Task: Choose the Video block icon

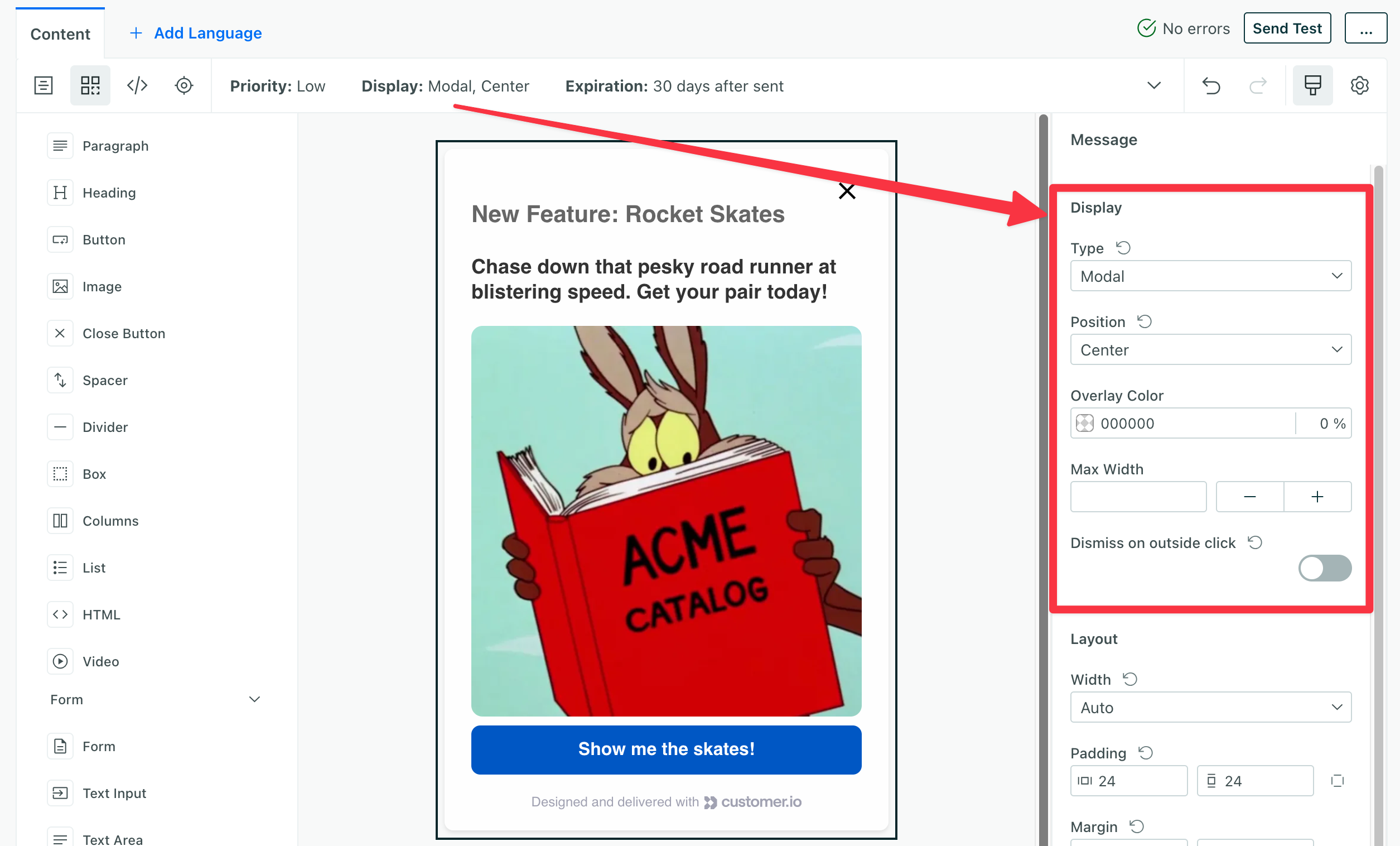Action: (x=60, y=661)
